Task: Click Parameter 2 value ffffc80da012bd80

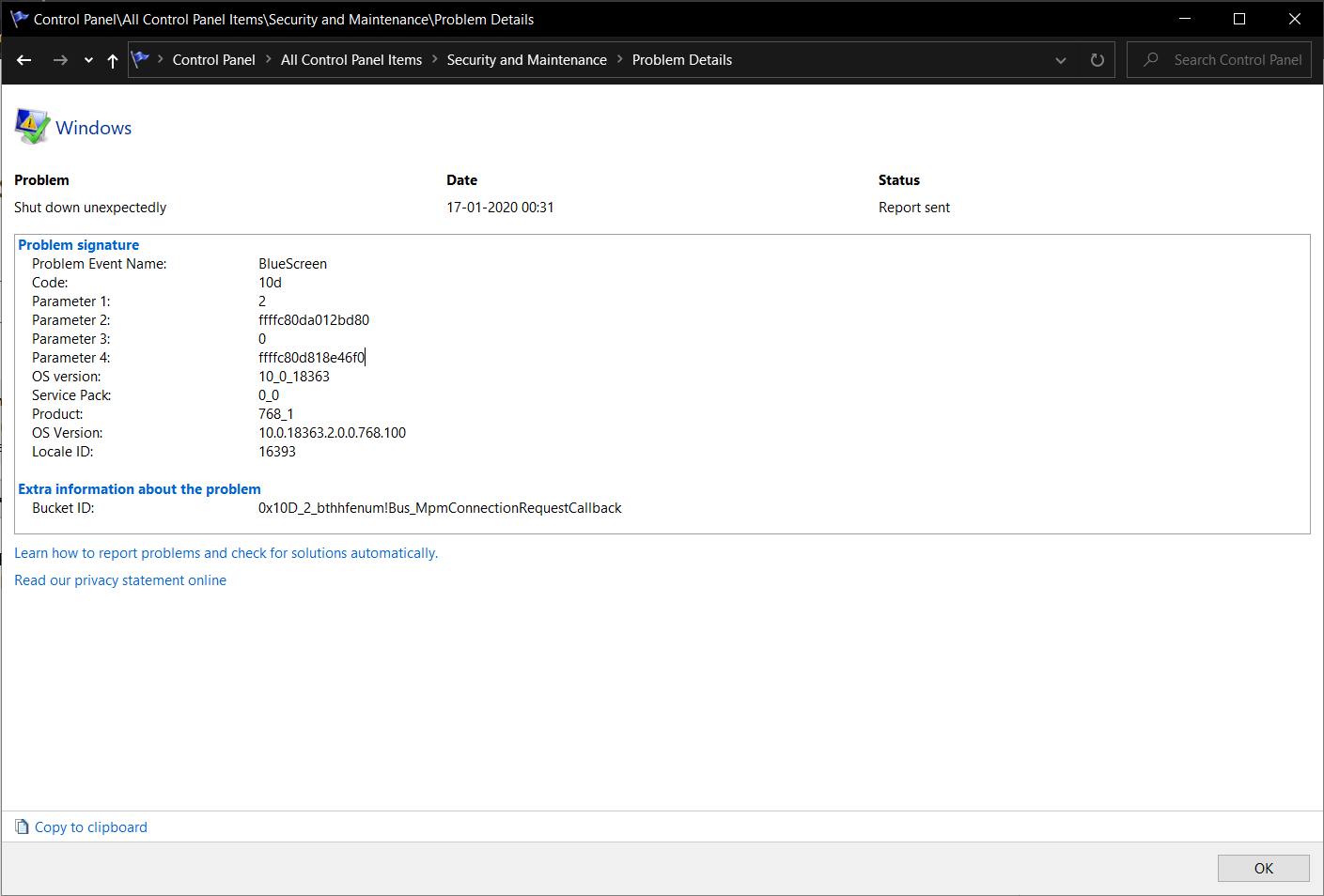Action: pos(314,320)
